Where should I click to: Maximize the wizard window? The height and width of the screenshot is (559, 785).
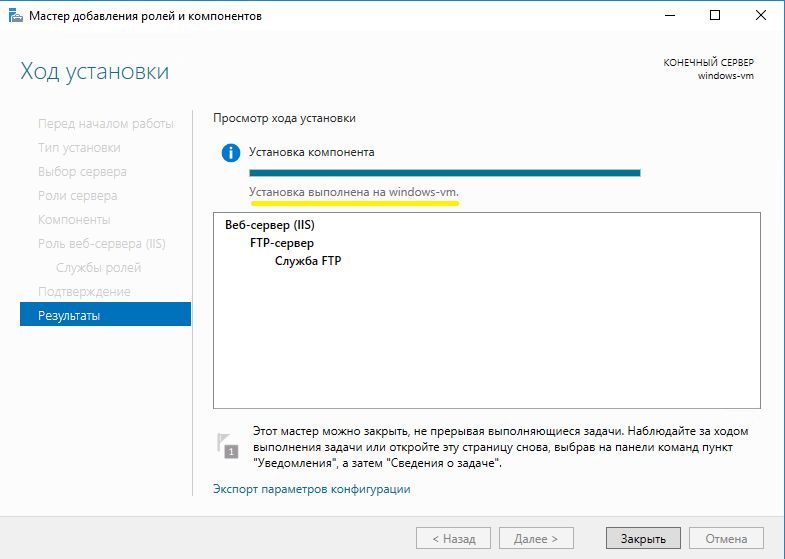(715, 15)
